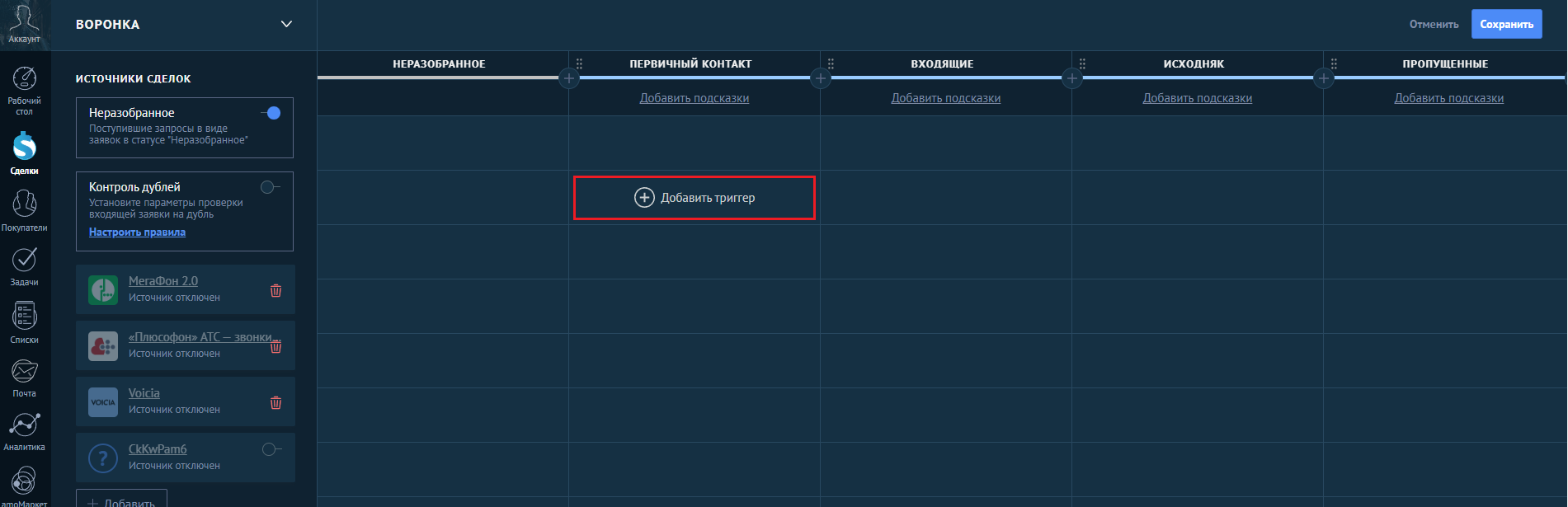Disable the Неразобранное toggle
1568x507 pixels.
271,113
